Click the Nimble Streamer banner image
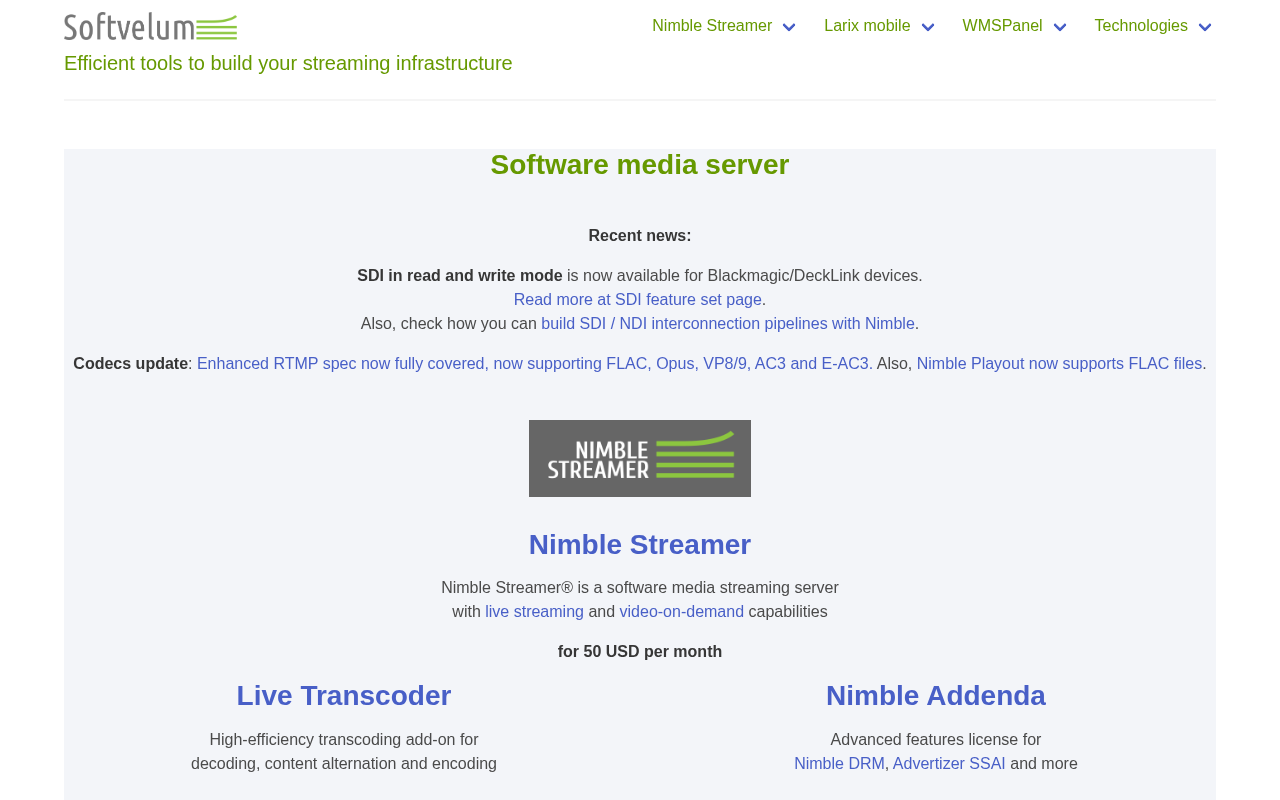 [x=640, y=458]
